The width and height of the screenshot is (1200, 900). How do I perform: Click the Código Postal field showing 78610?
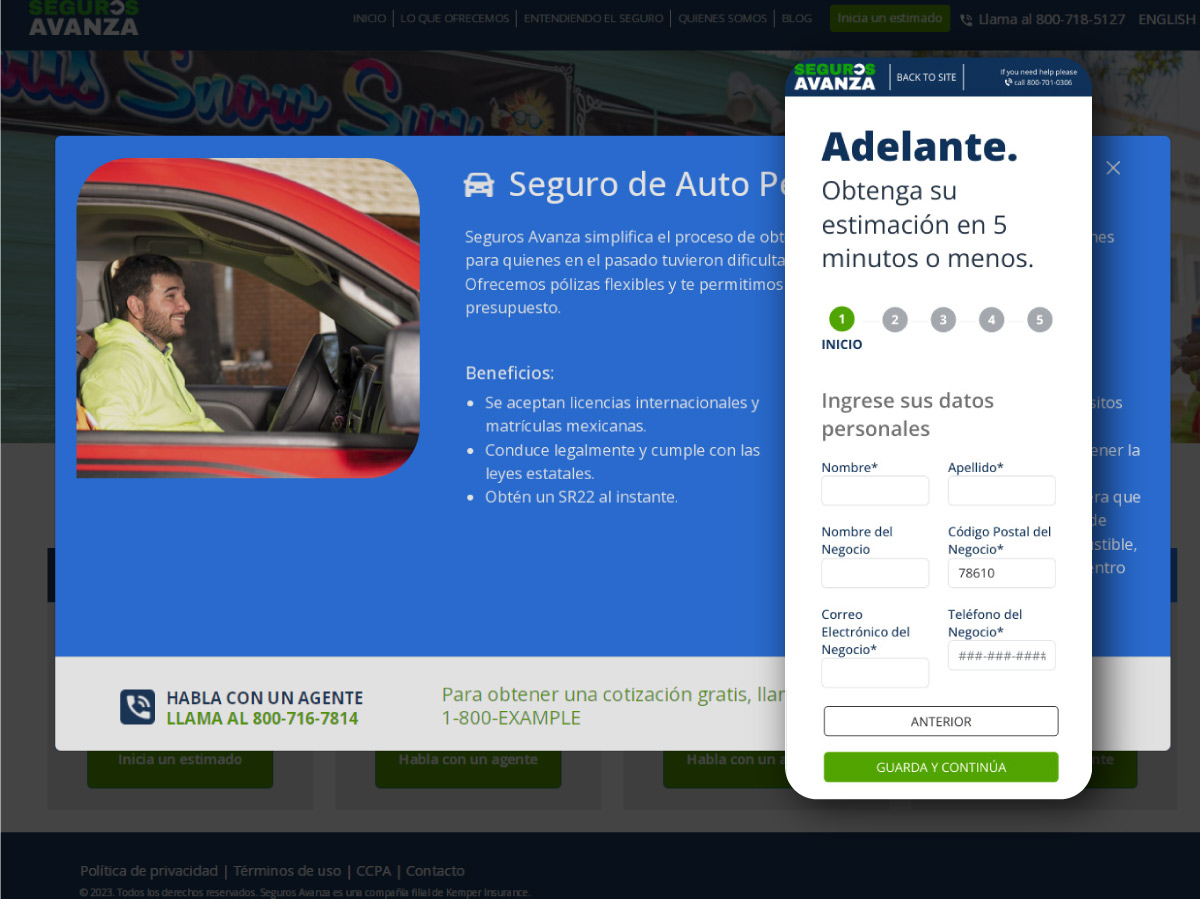pos(1001,573)
